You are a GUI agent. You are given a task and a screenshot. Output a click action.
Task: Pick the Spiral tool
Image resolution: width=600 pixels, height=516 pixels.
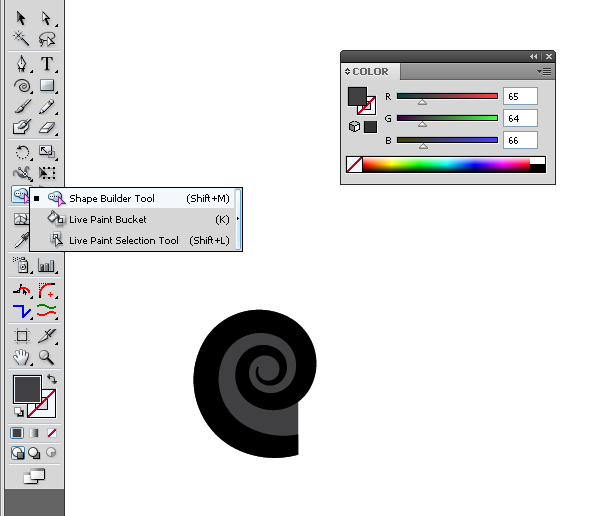click(22, 86)
